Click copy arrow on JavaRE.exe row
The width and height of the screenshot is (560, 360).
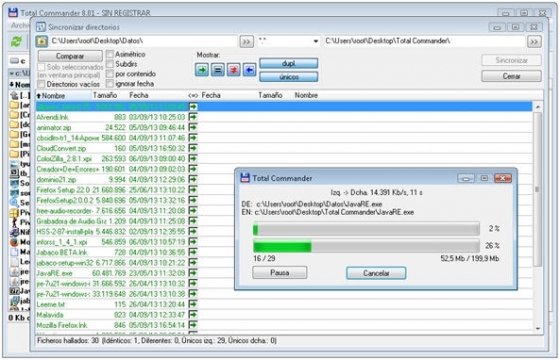(193, 273)
